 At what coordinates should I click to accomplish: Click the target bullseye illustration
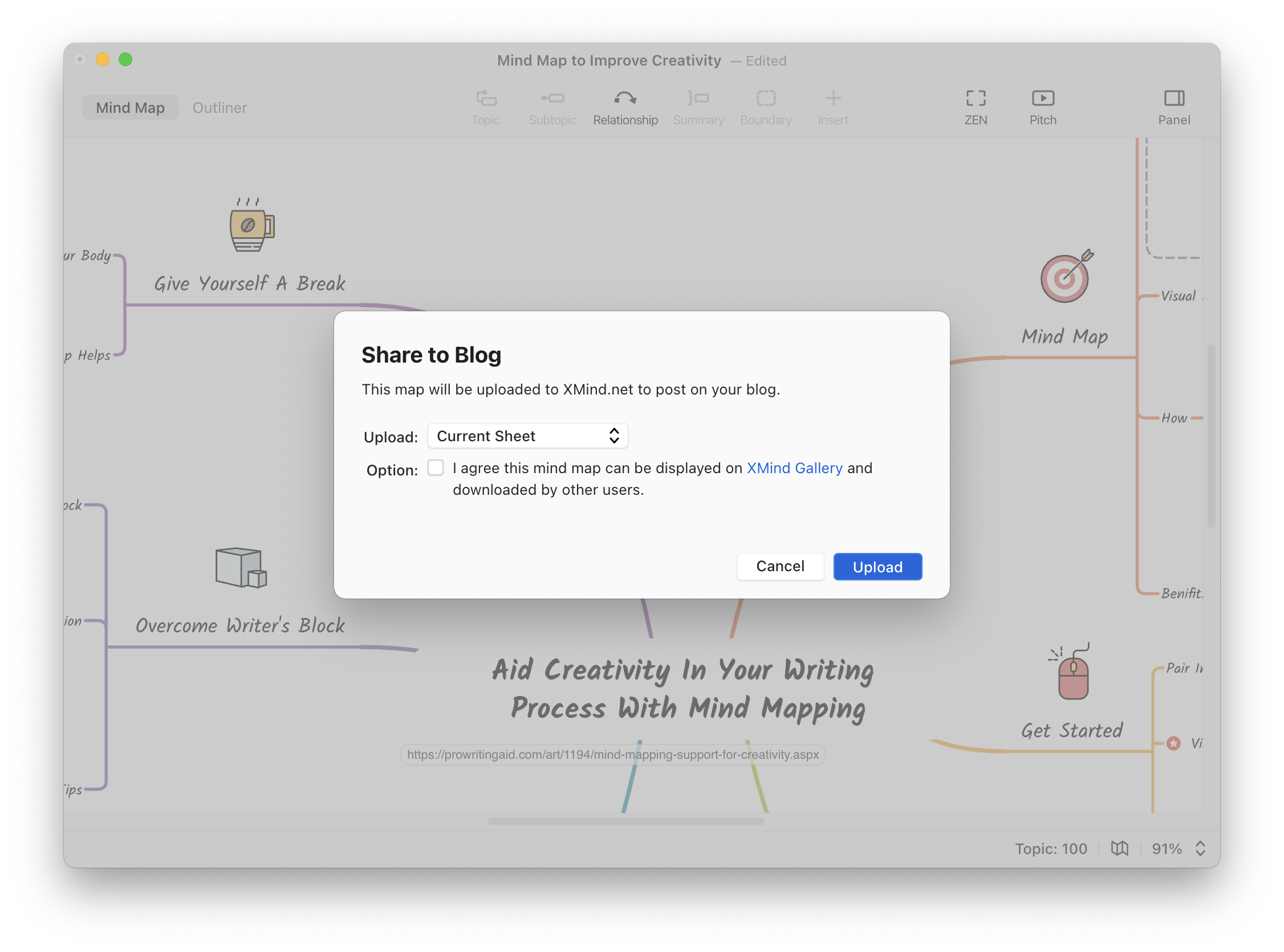[x=1066, y=276]
